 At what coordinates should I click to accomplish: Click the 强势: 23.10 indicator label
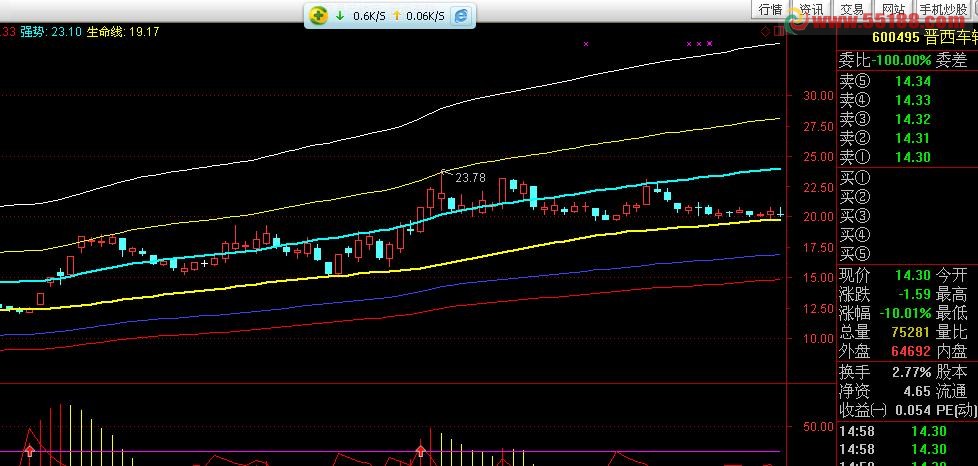coord(51,32)
